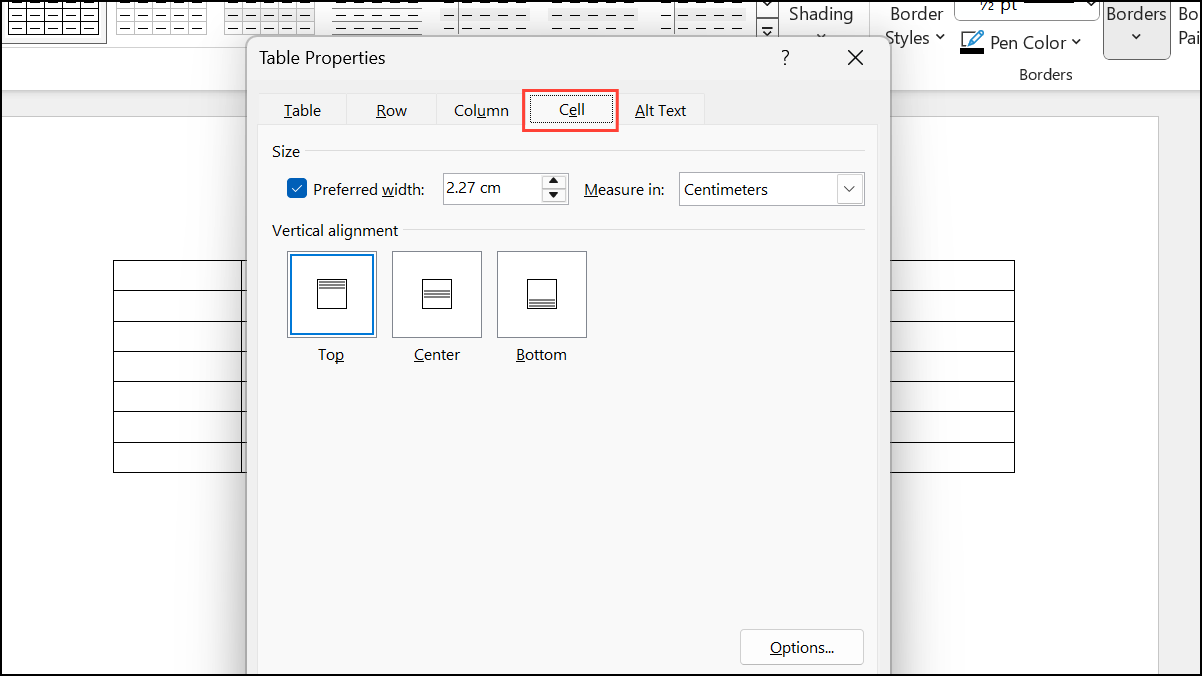This screenshot has height=676, width=1202.
Task: Open the Border Styles dropdown
Action: [x=915, y=26]
